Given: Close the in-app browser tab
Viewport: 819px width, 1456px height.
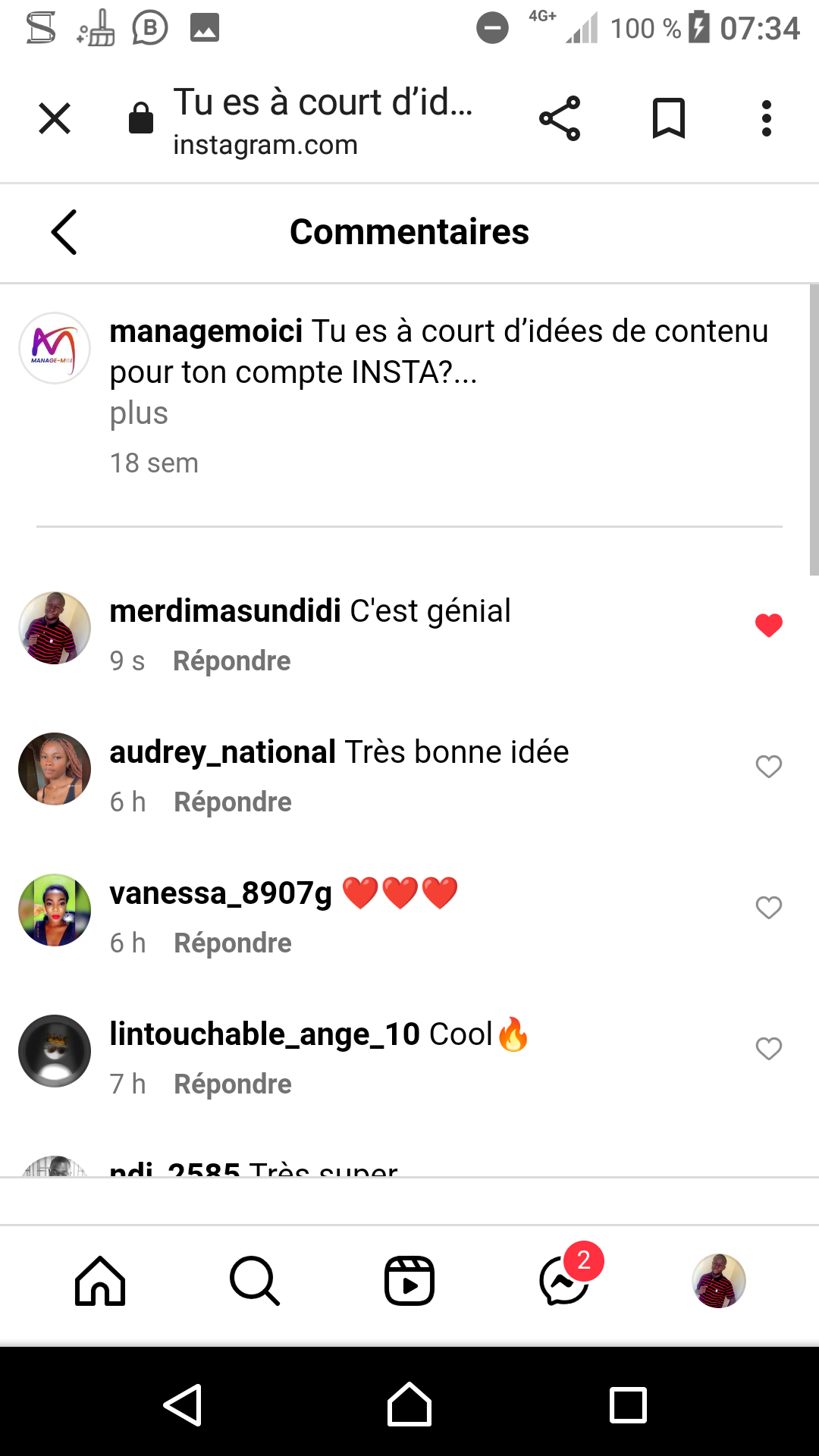Looking at the screenshot, I should click(55, 119).
